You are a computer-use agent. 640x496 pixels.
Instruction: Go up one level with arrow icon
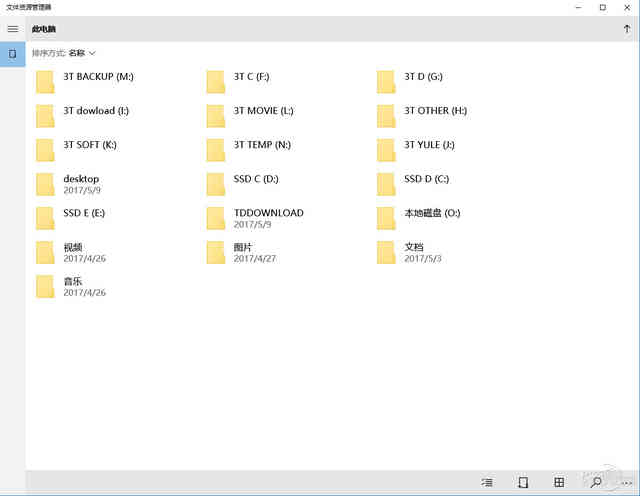click(x=627, y=29)
